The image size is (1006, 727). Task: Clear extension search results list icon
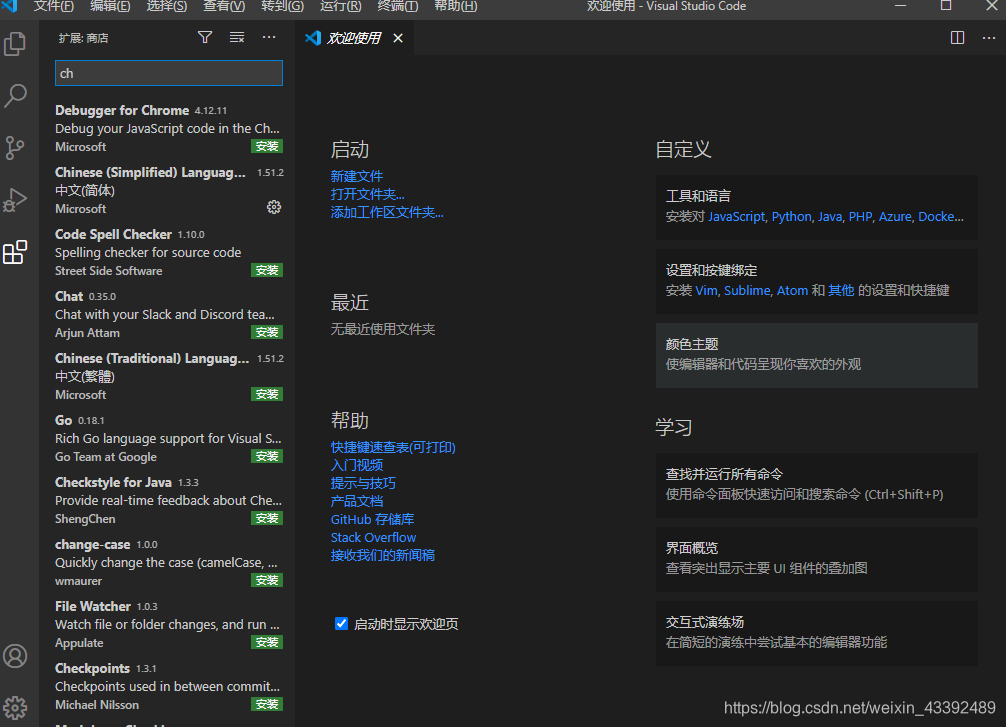[237, 37]
